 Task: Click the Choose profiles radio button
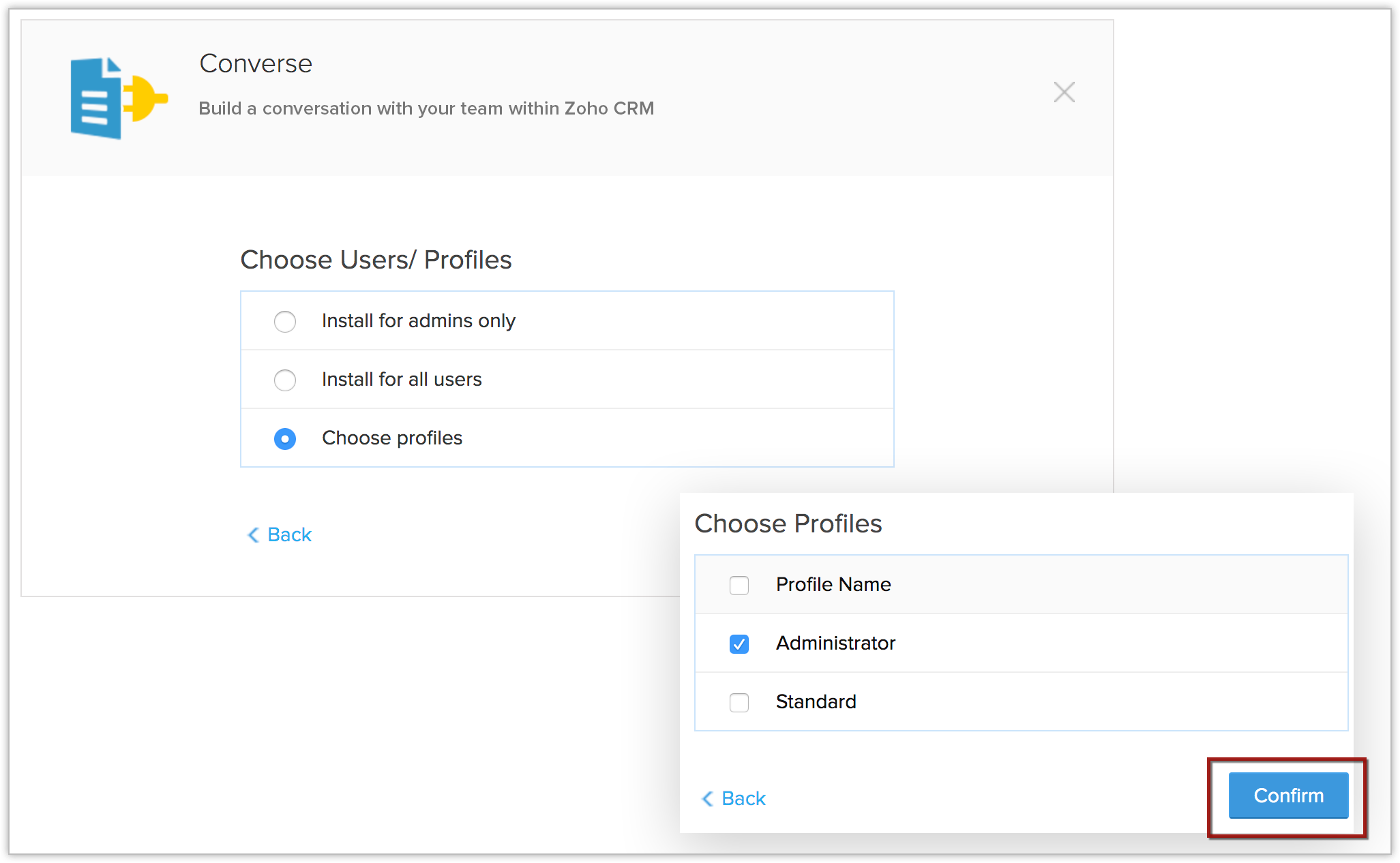tap(285, 438)
